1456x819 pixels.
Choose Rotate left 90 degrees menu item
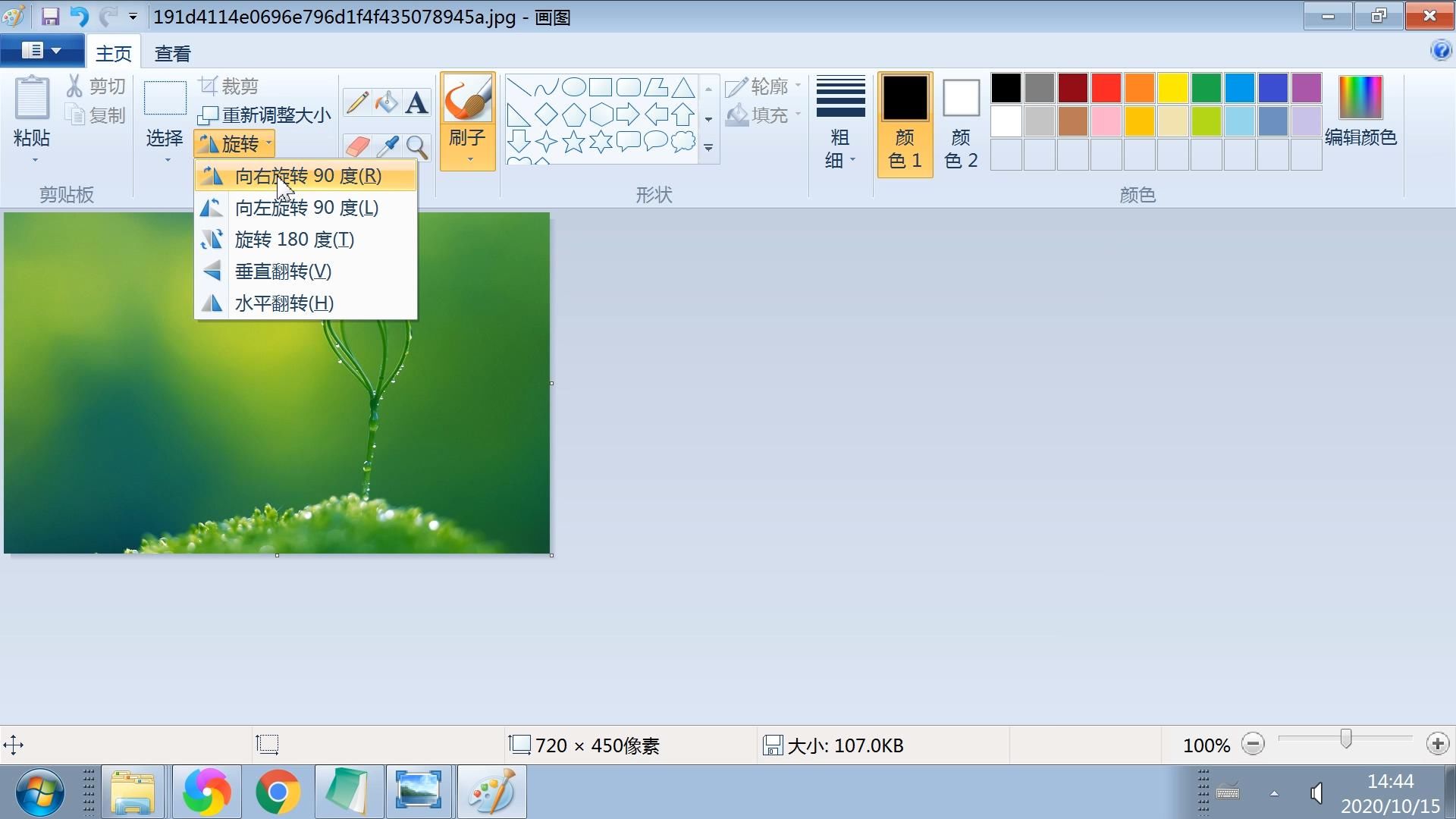pos(306,208)
